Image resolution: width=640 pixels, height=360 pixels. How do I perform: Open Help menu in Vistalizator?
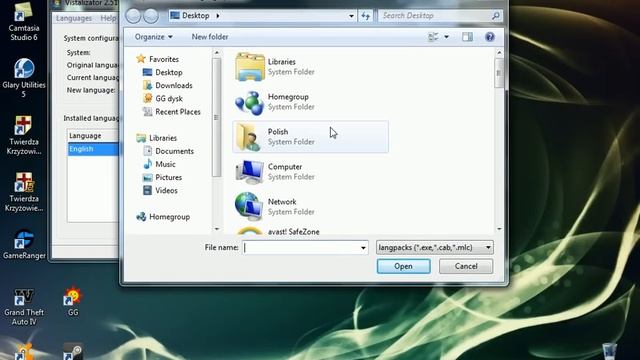[108, 18]
